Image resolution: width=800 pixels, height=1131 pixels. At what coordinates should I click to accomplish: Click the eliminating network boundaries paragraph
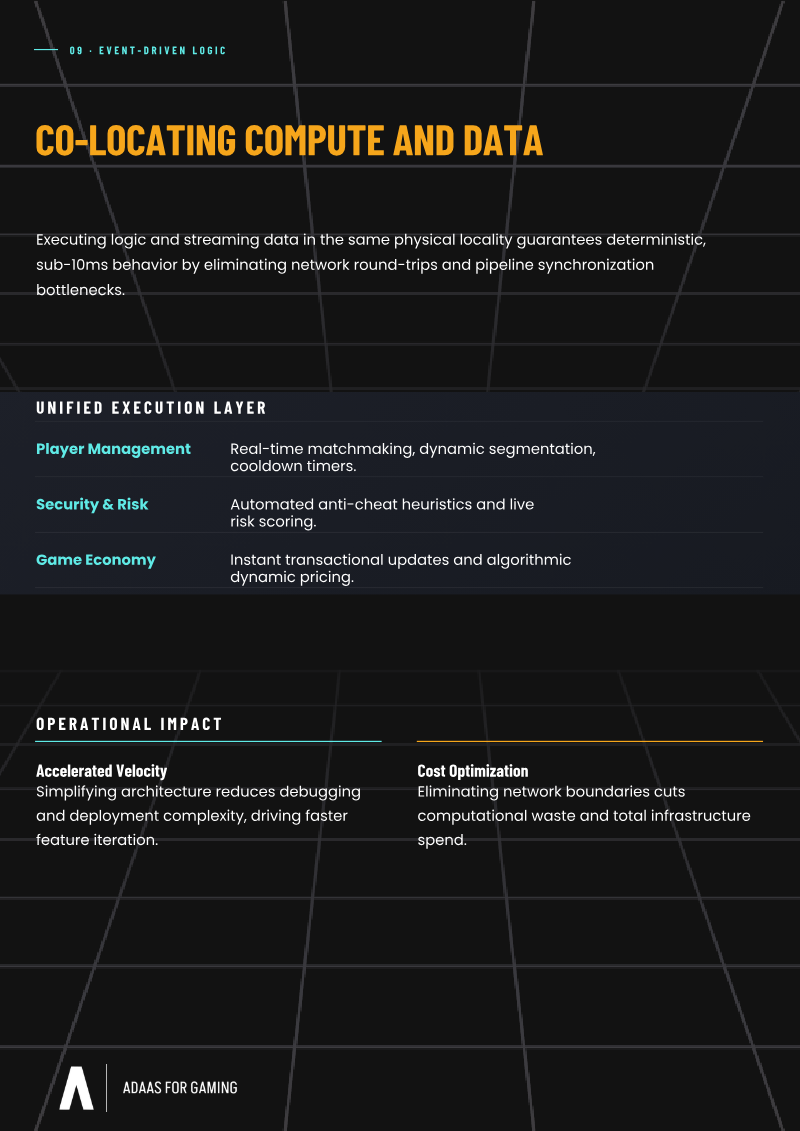pyautogui.click(x=584, y=816)
